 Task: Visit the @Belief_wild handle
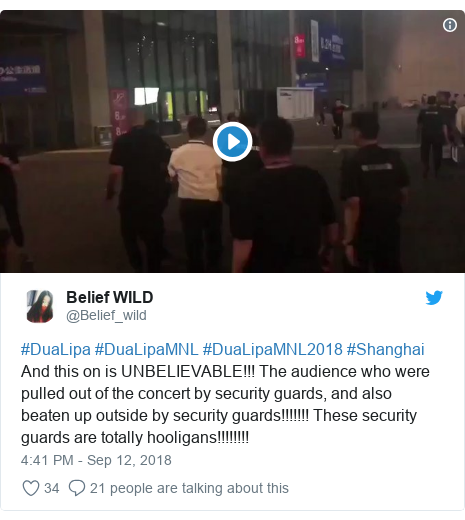106,315
